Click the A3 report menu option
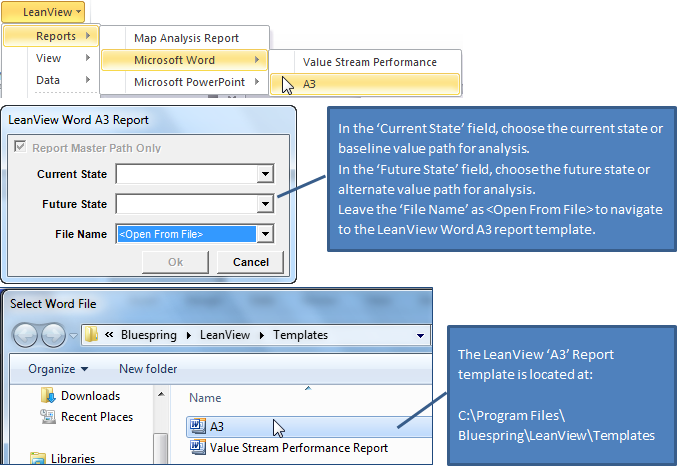Viewport: 678px width, 466px height. pos(310,84)
